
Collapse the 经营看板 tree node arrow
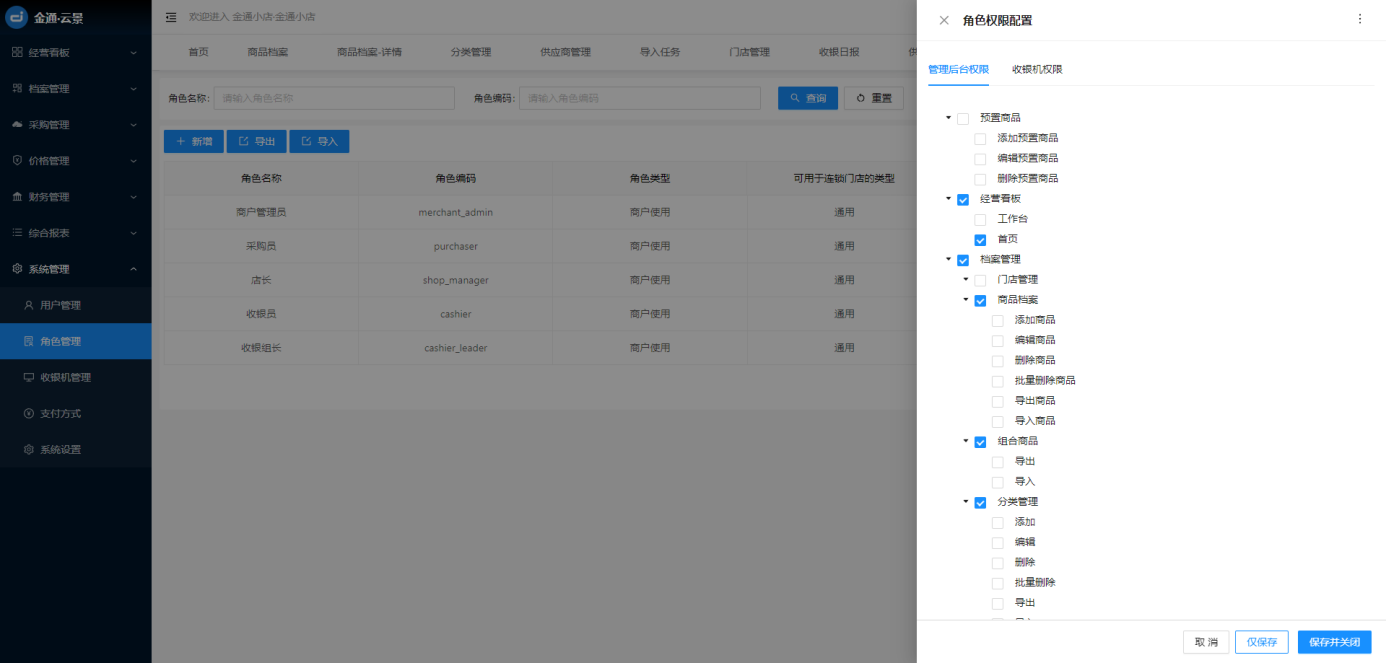[x=948, y=199]
